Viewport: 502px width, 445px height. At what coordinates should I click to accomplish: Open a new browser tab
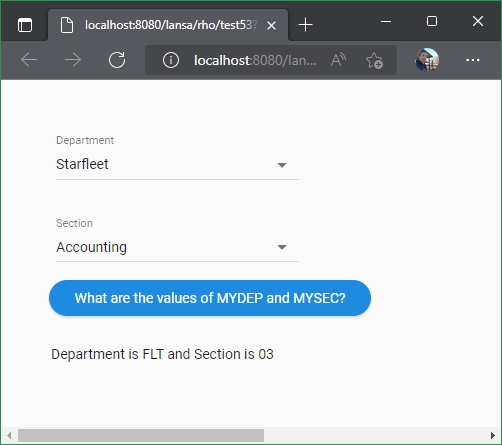[305, 25]
